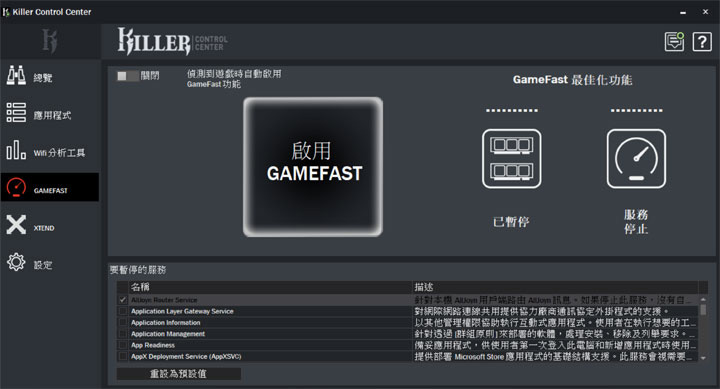
Task: Minimize the Killer Control Center window
Action: [683, 12]
